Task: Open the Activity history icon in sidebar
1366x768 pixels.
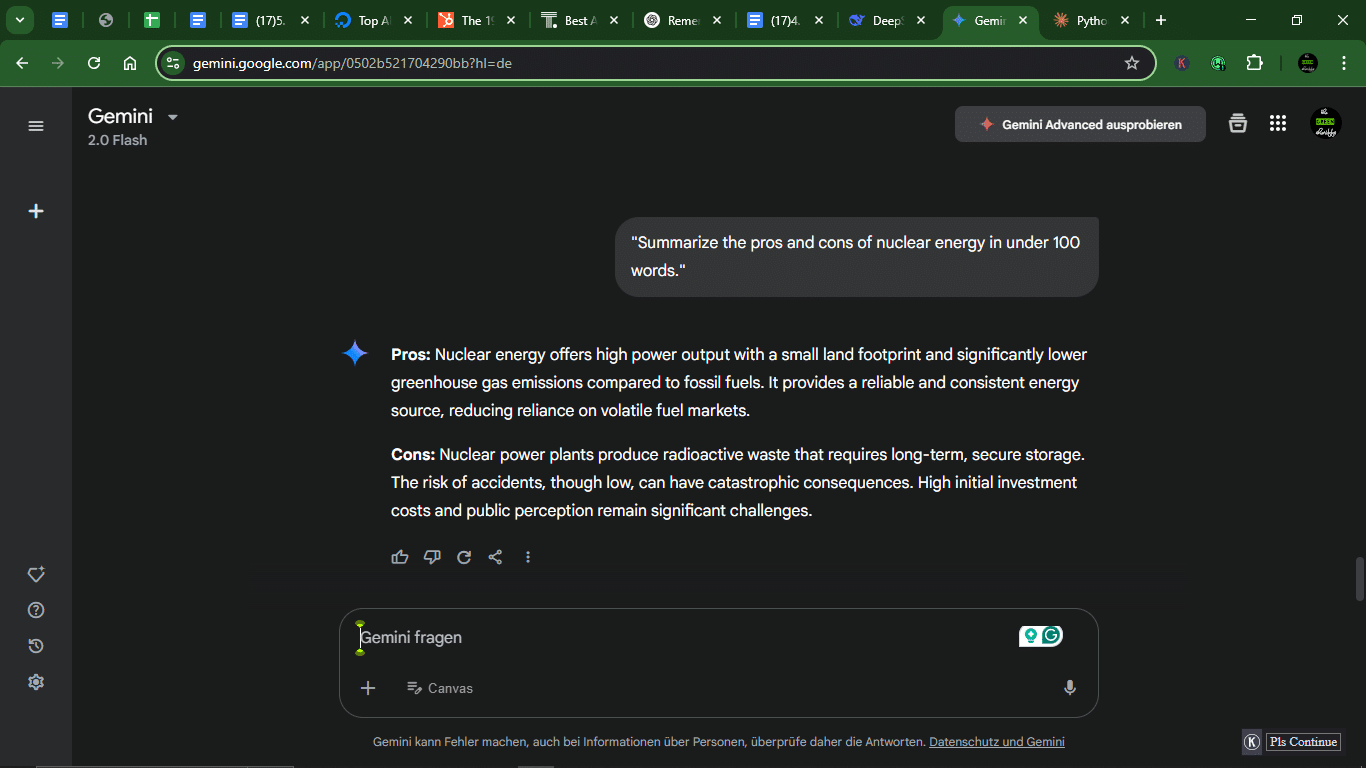Action: (36, 646)
